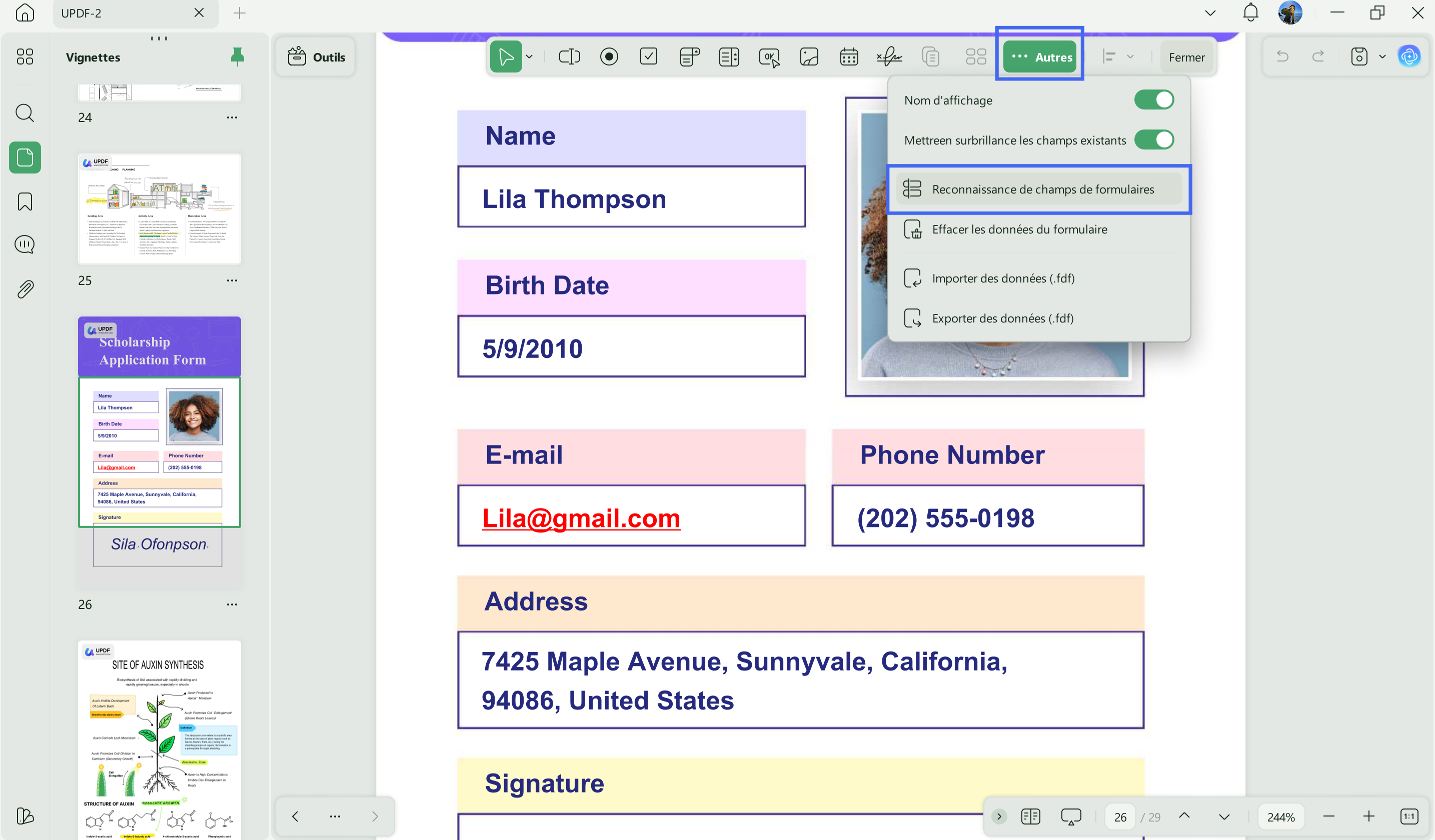This screenshot has width=1435, height=840.
Task: Toggle Mettre en surbrillance les champs existants switch
Action: (x=1154, y=139)
